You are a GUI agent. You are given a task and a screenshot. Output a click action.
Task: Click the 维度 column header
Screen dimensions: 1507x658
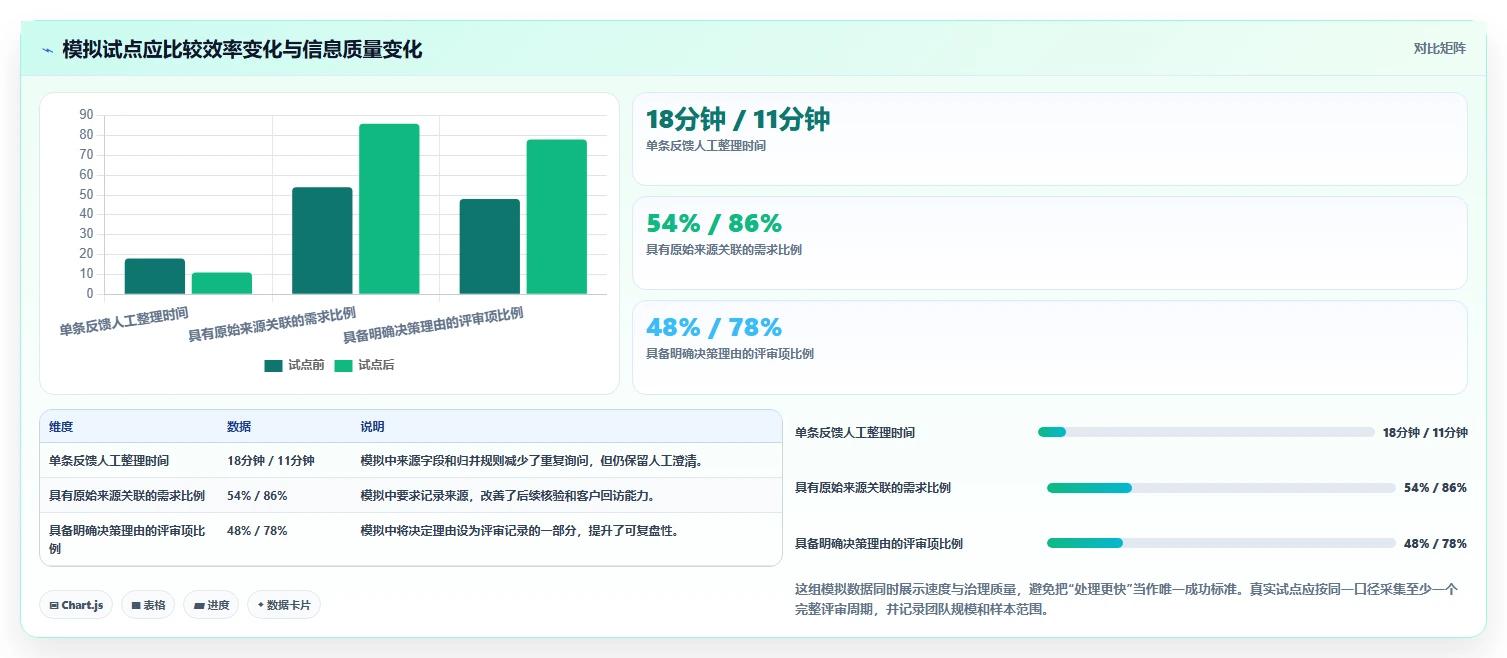tap(61, 427)
